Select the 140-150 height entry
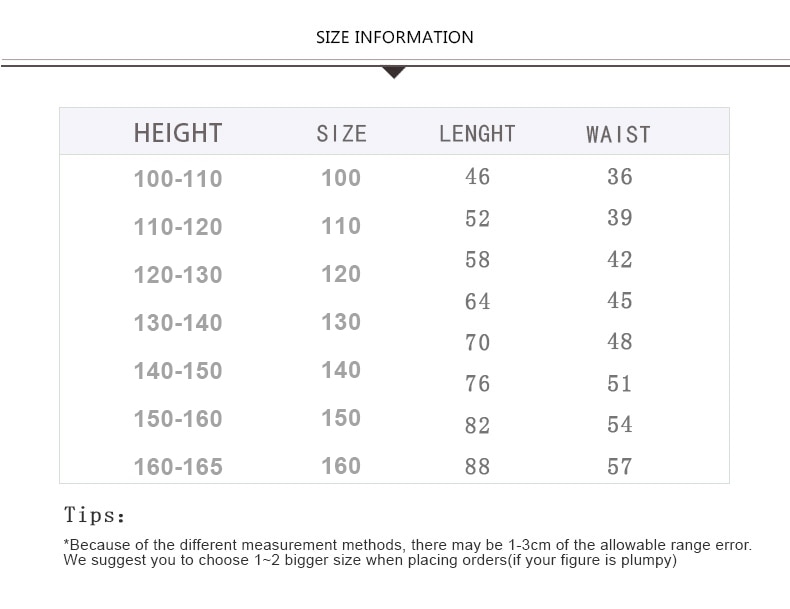790x609 pixels. pyautogui.click(x=178, y=371)
